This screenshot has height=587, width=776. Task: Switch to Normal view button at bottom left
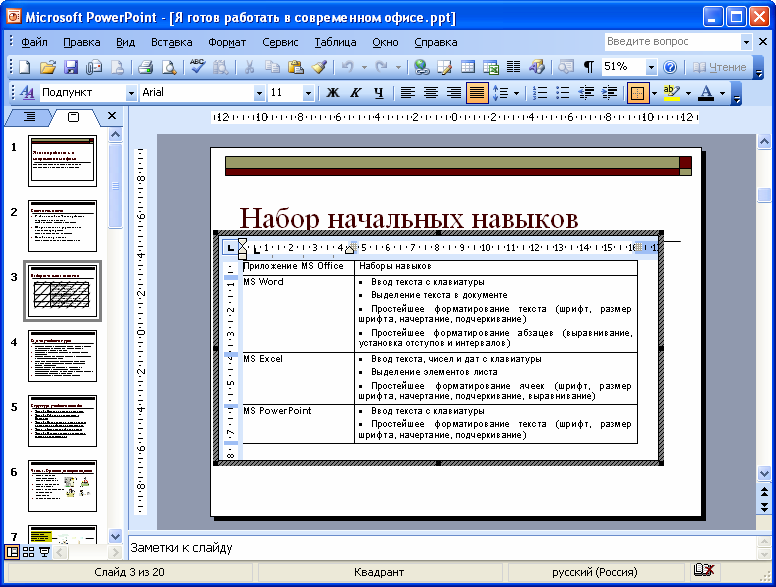click(x=12, y=552)
